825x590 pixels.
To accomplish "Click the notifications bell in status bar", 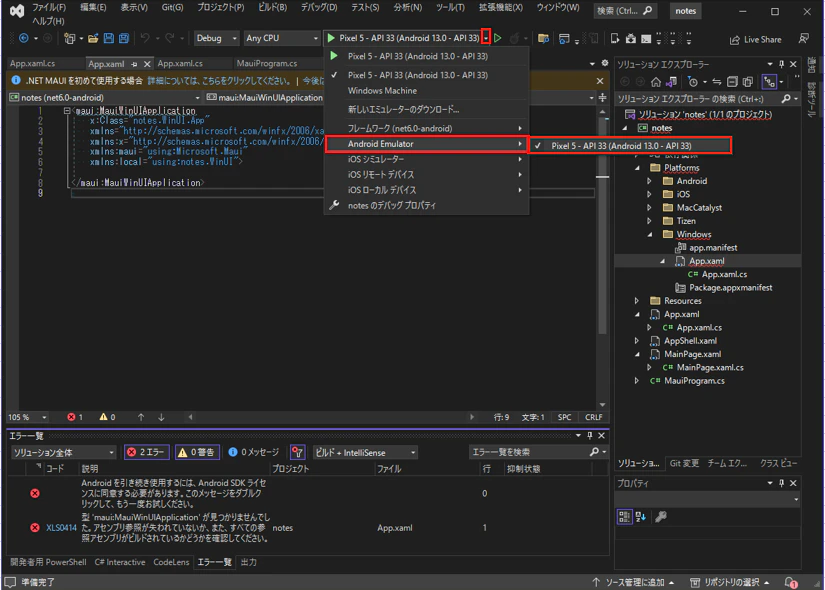I will point(791,583).
